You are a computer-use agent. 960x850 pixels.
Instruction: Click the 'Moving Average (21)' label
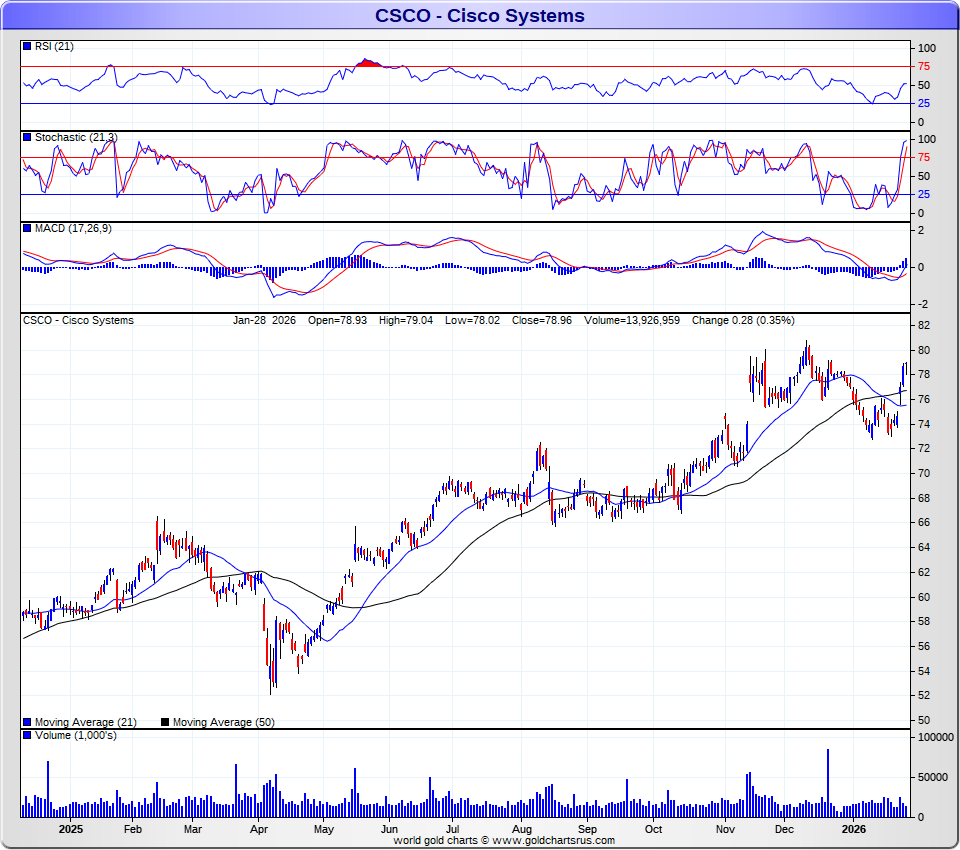click(x=86, y=723)
